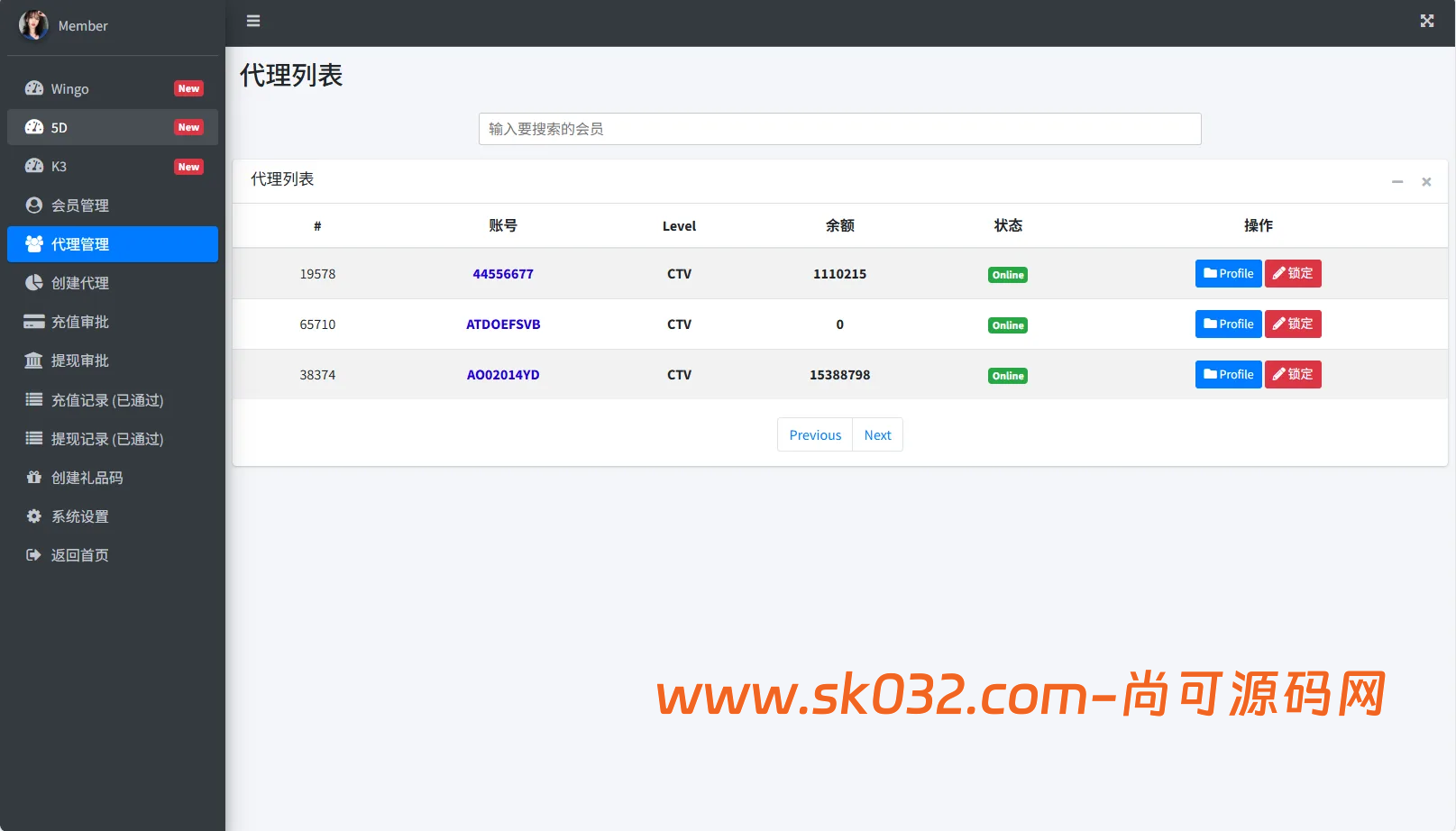Open 提现审批 withdrawal approval page
The height and width of the screenshot is (831, 1456).
pyautogui.click(x=80, y=361)
